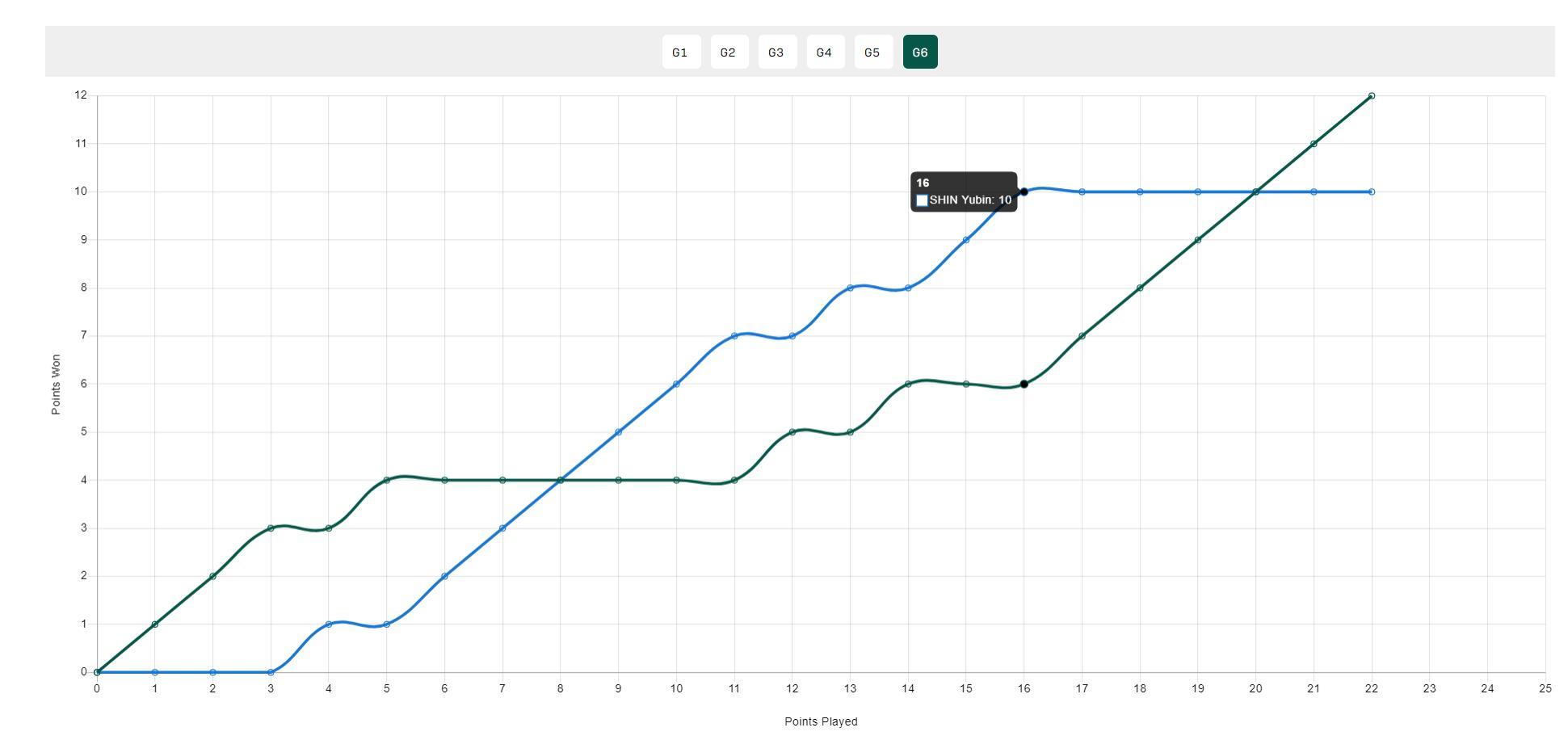Select the green line's final point at 22 played

[1371, 96]
